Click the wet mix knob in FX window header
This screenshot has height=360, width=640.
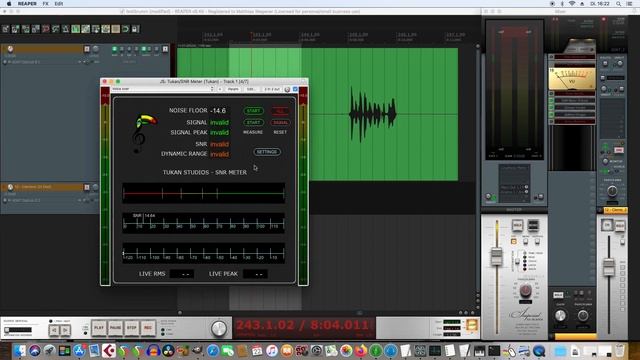tap(287, 89)
